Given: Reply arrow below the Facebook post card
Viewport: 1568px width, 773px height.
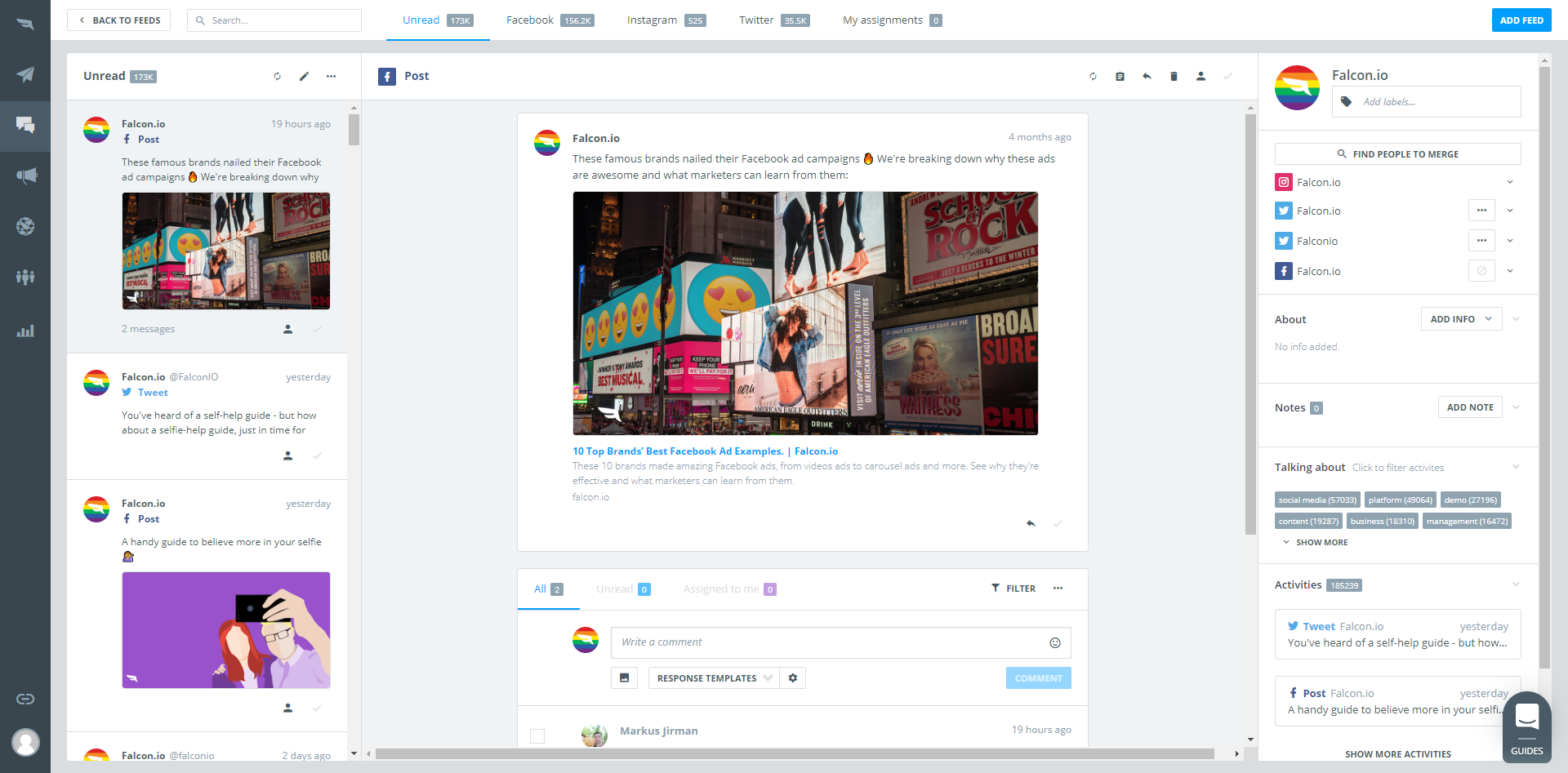Looking at the screenshot, I should pyautogui.click(x=1031, y=523).
